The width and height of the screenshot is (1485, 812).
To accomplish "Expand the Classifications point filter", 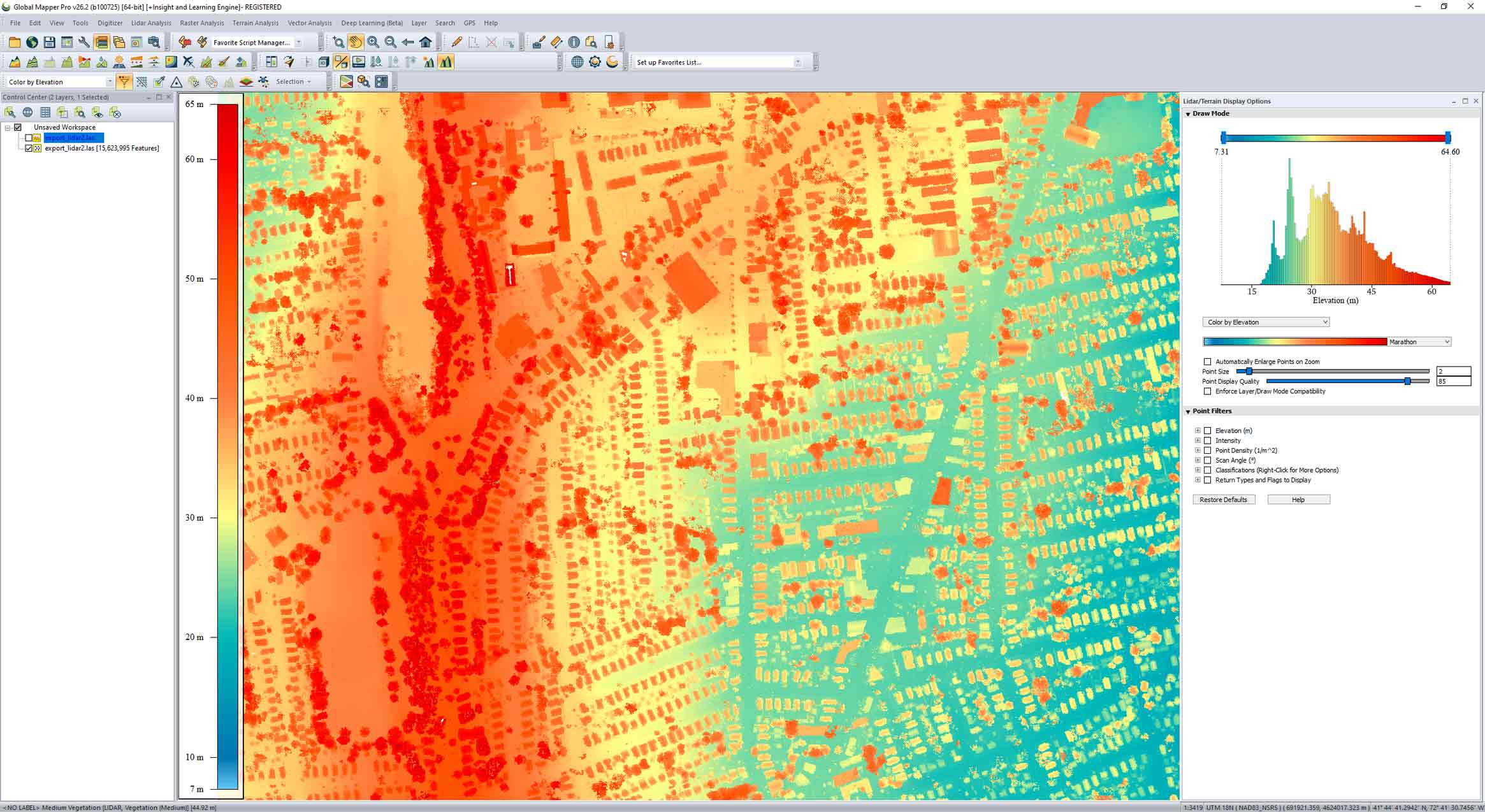I will pyautogui.click(x=1198, y=470).
